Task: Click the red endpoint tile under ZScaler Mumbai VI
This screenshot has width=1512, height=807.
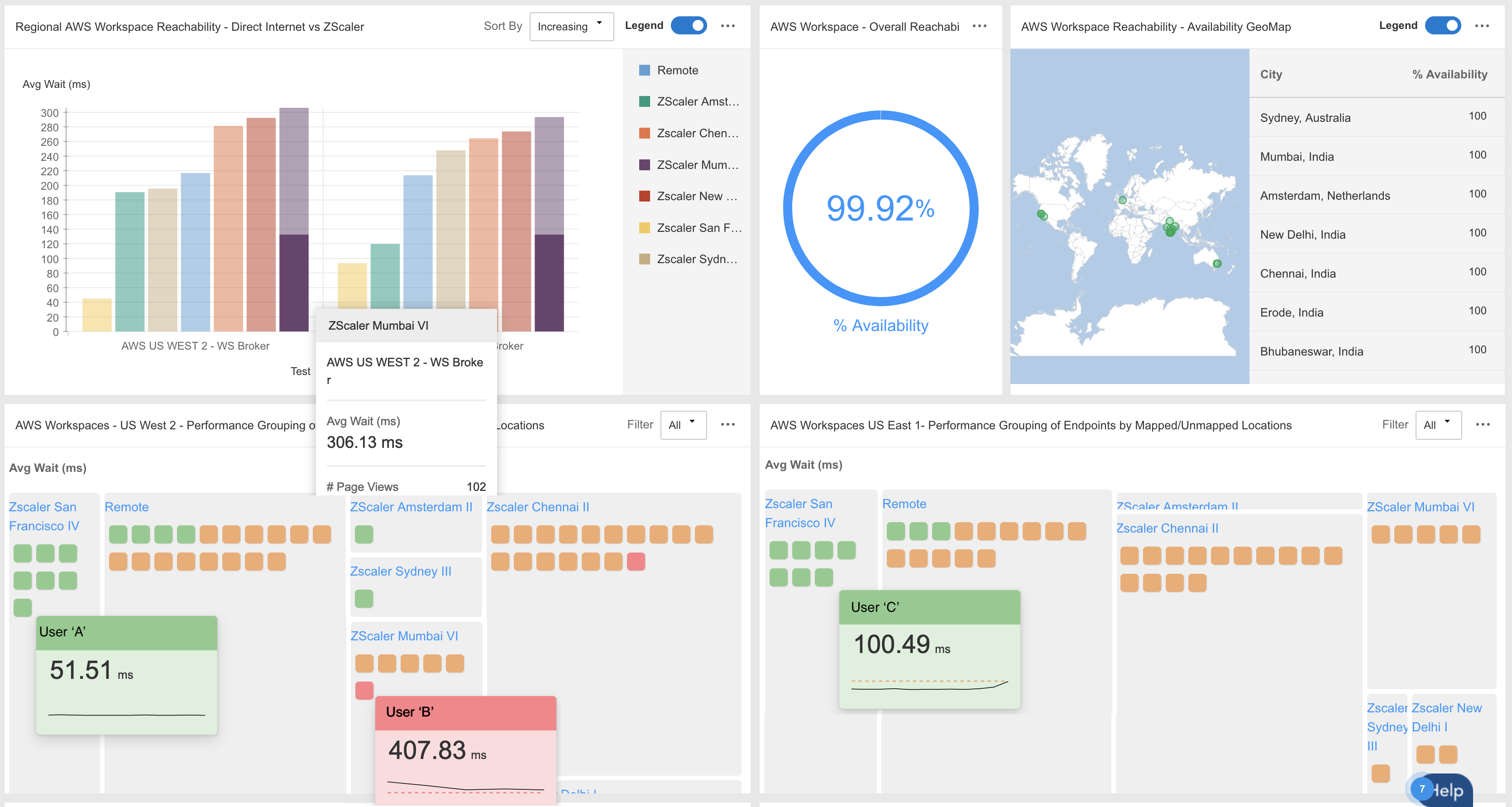Action: coord(364,690)
